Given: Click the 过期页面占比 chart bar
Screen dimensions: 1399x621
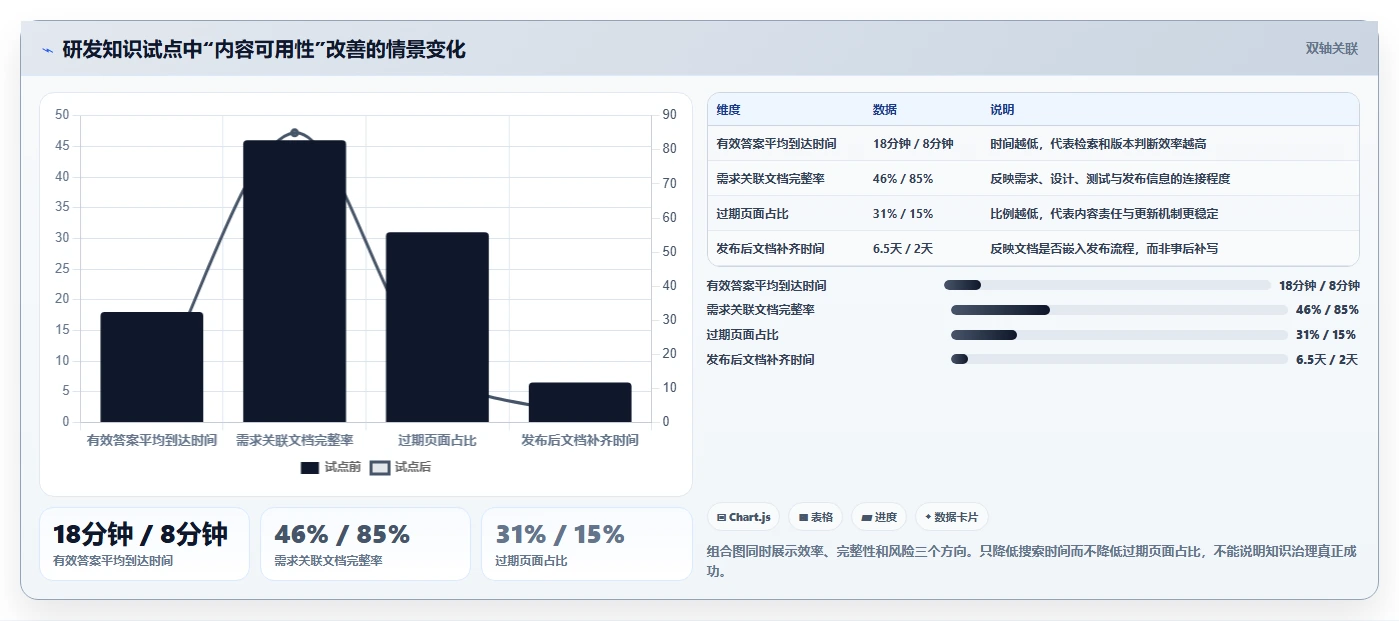Looking at the screenshot, I should coord(437,327).
